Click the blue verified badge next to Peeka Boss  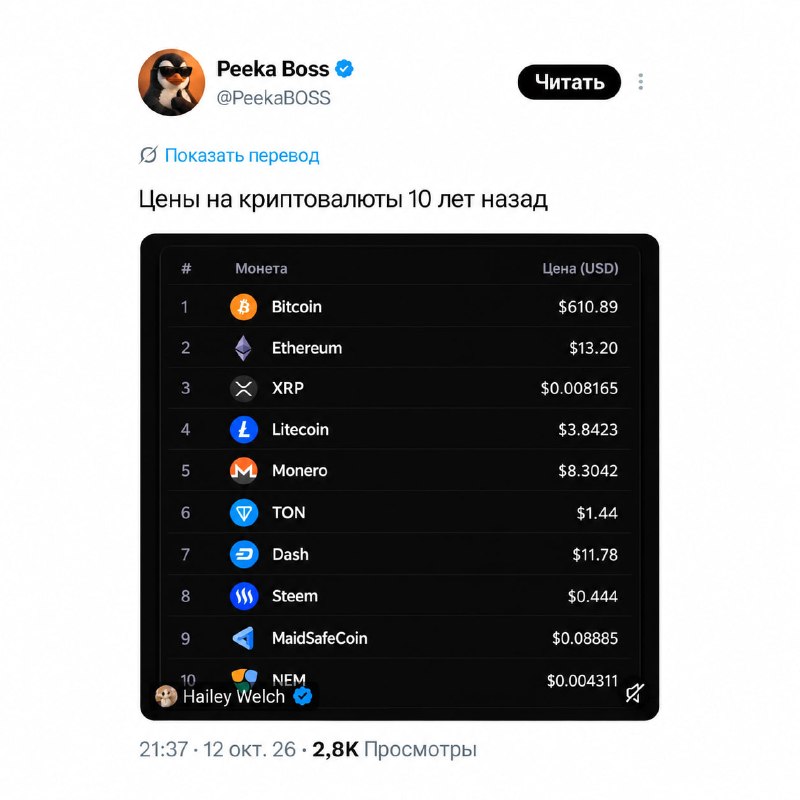coord(344,68)
